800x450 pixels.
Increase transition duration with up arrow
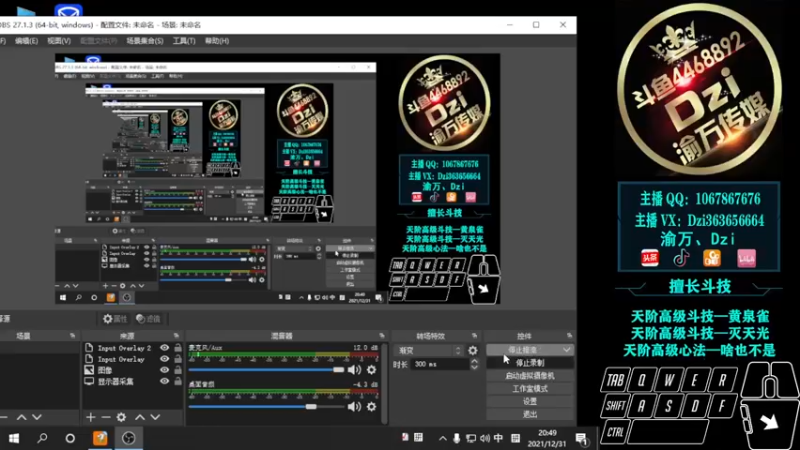click(x=474, y=361)
